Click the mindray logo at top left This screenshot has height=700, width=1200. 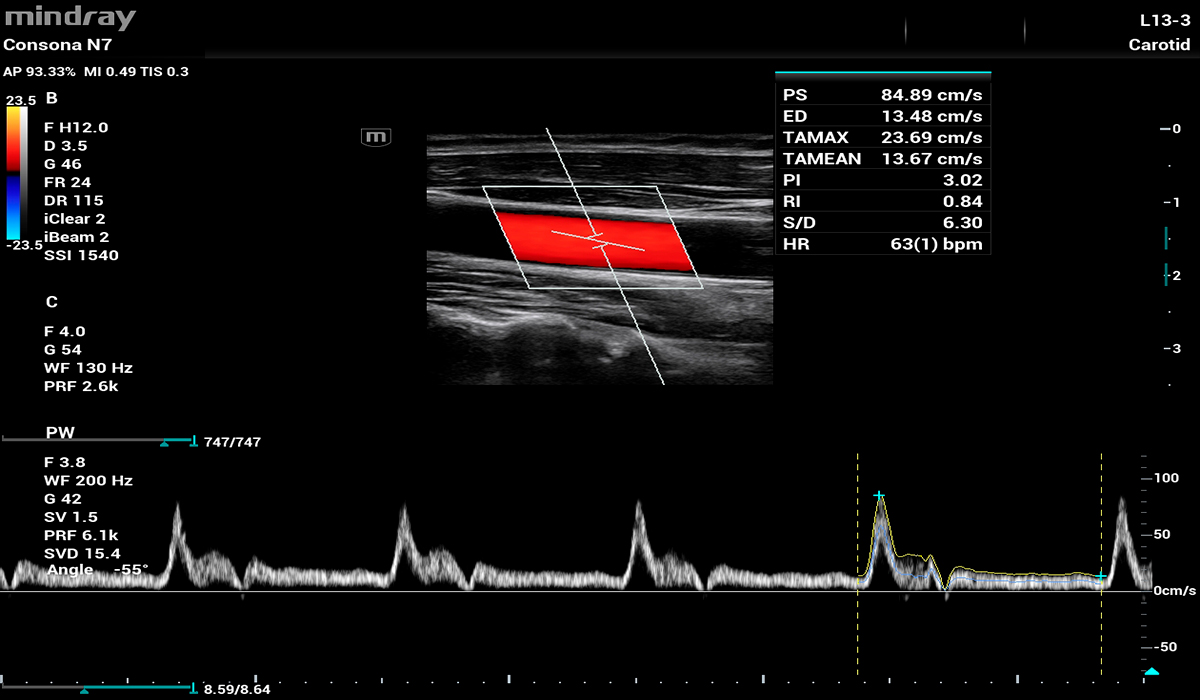coord(70,18)
